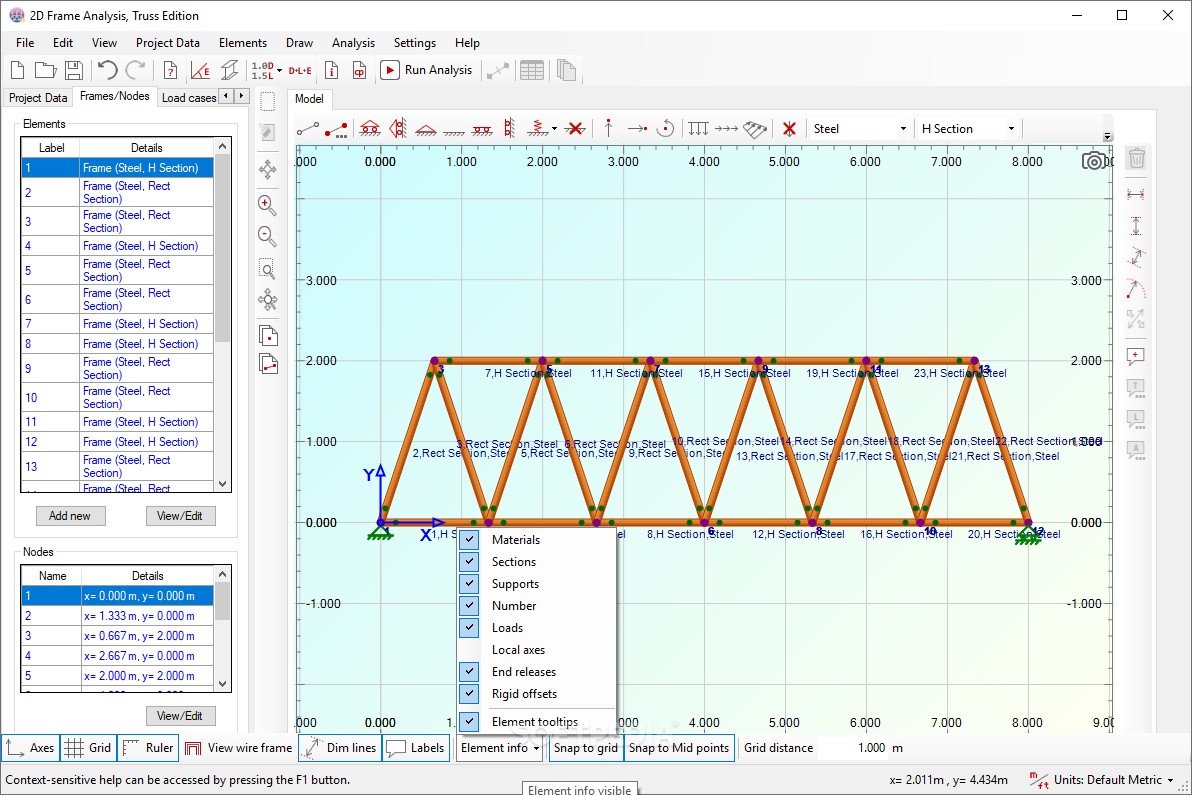Open the materials editor icon (angle with E)
Image resolution: width=1192 pixels, height=795 pixels.
pyautogui.click(x=201, y=70)
